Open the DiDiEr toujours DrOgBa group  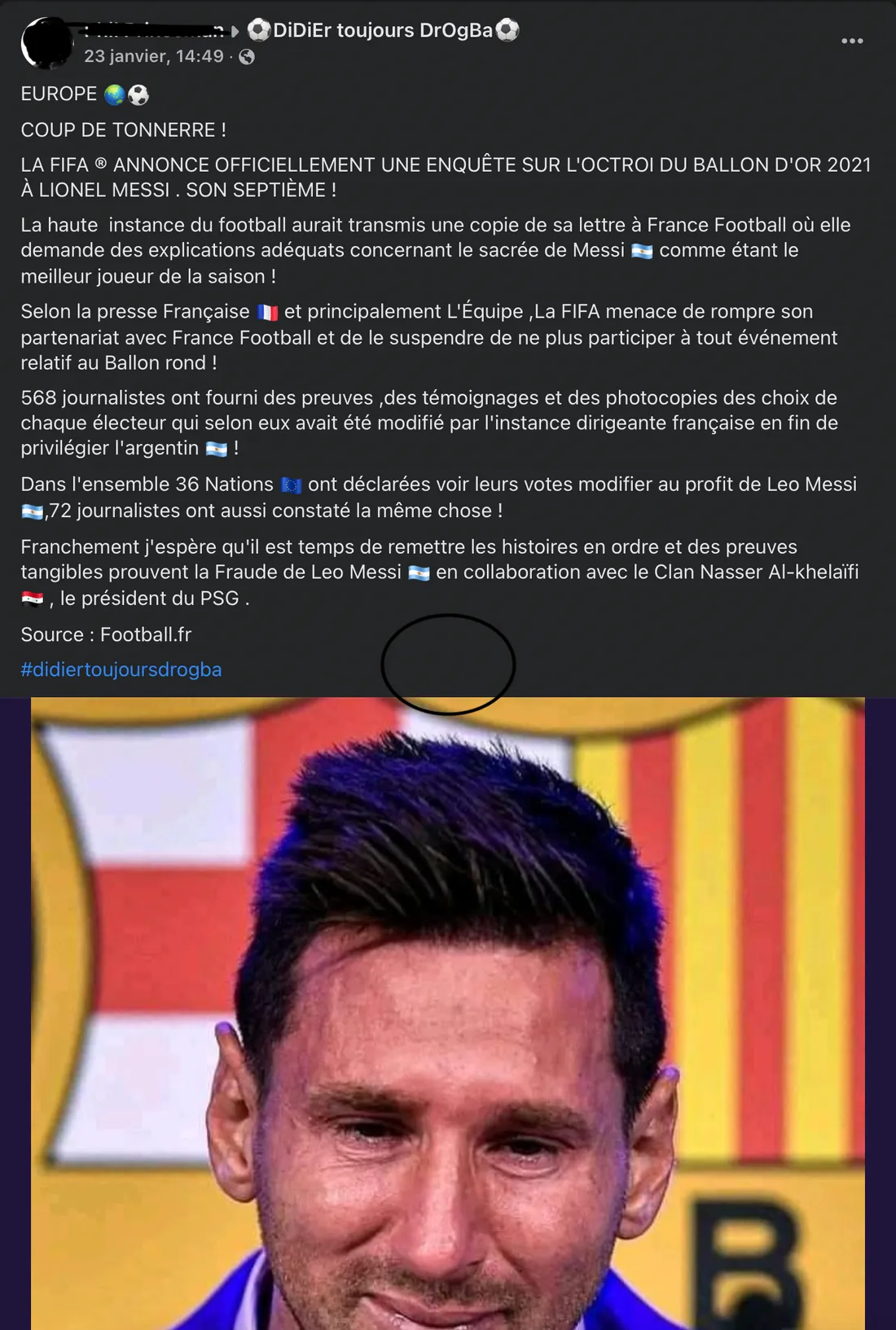(383, 31)
